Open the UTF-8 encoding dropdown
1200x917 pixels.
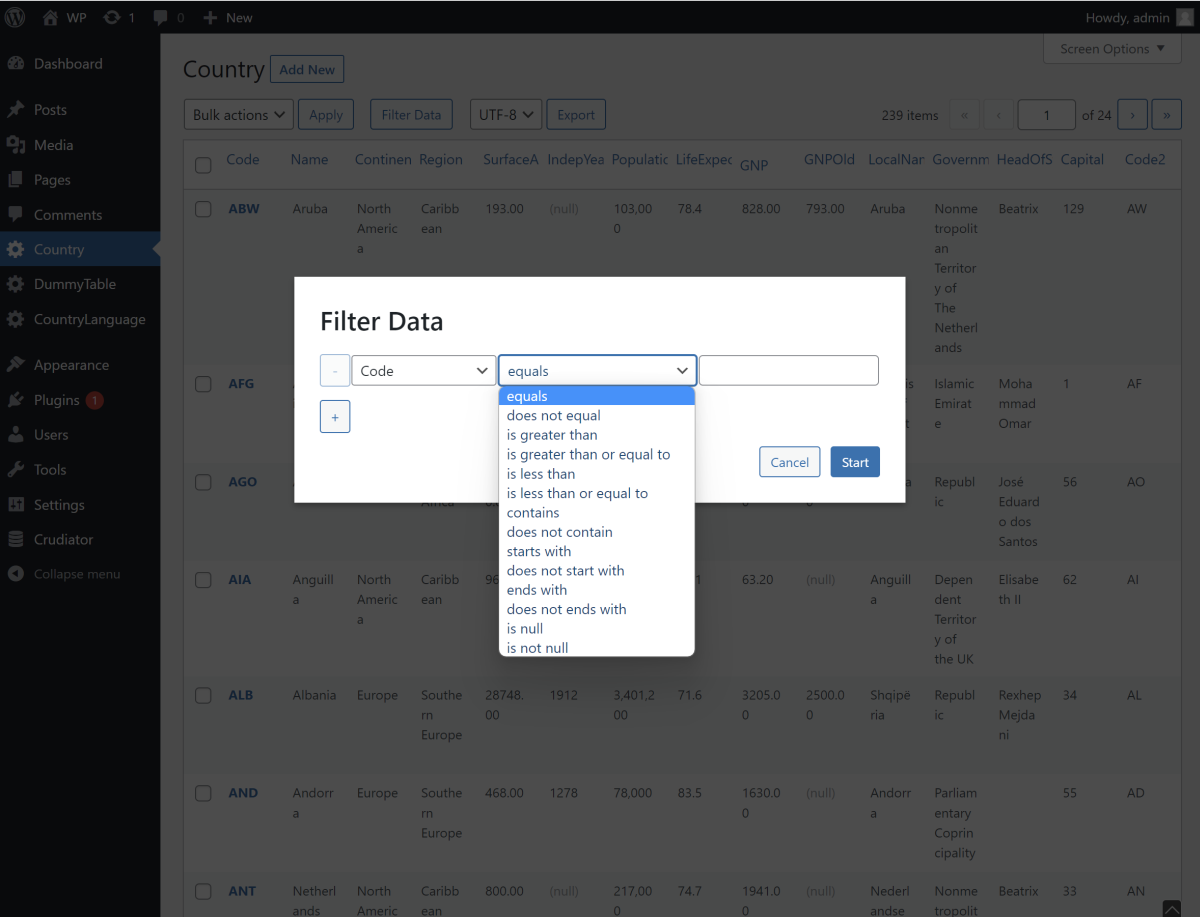pos(506,115)
